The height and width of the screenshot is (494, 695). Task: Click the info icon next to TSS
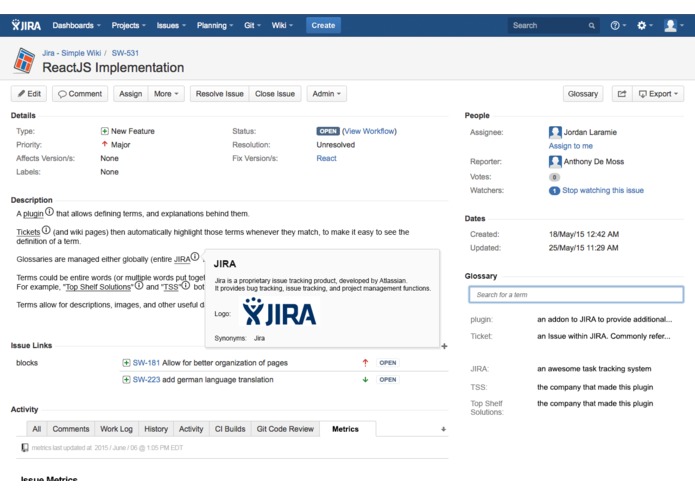(186, 285)
